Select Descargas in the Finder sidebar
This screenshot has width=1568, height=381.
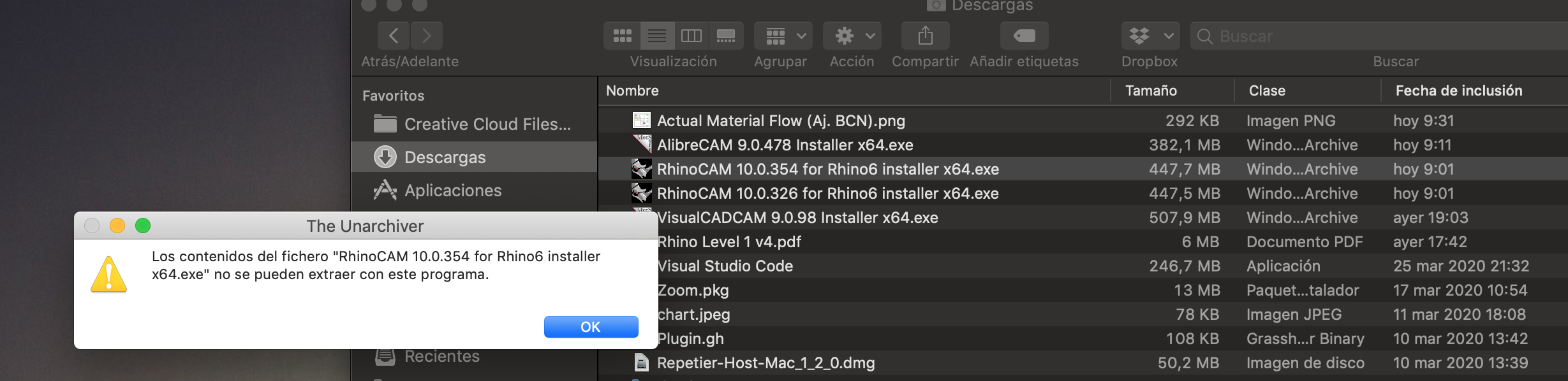[x=474, y=157]
